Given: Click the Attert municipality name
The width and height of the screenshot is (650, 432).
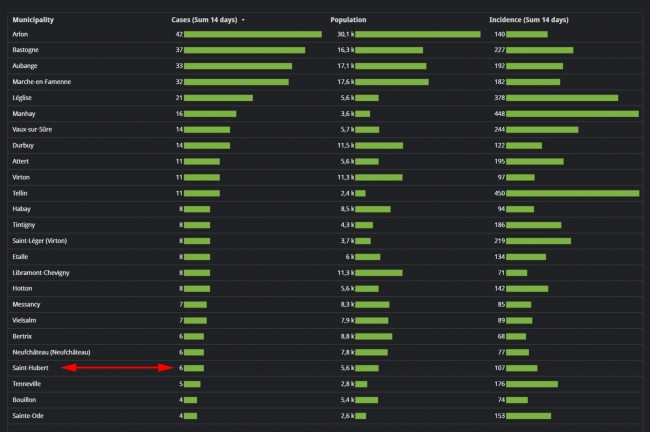Looking at the screenshot, I should coord(20,161).
